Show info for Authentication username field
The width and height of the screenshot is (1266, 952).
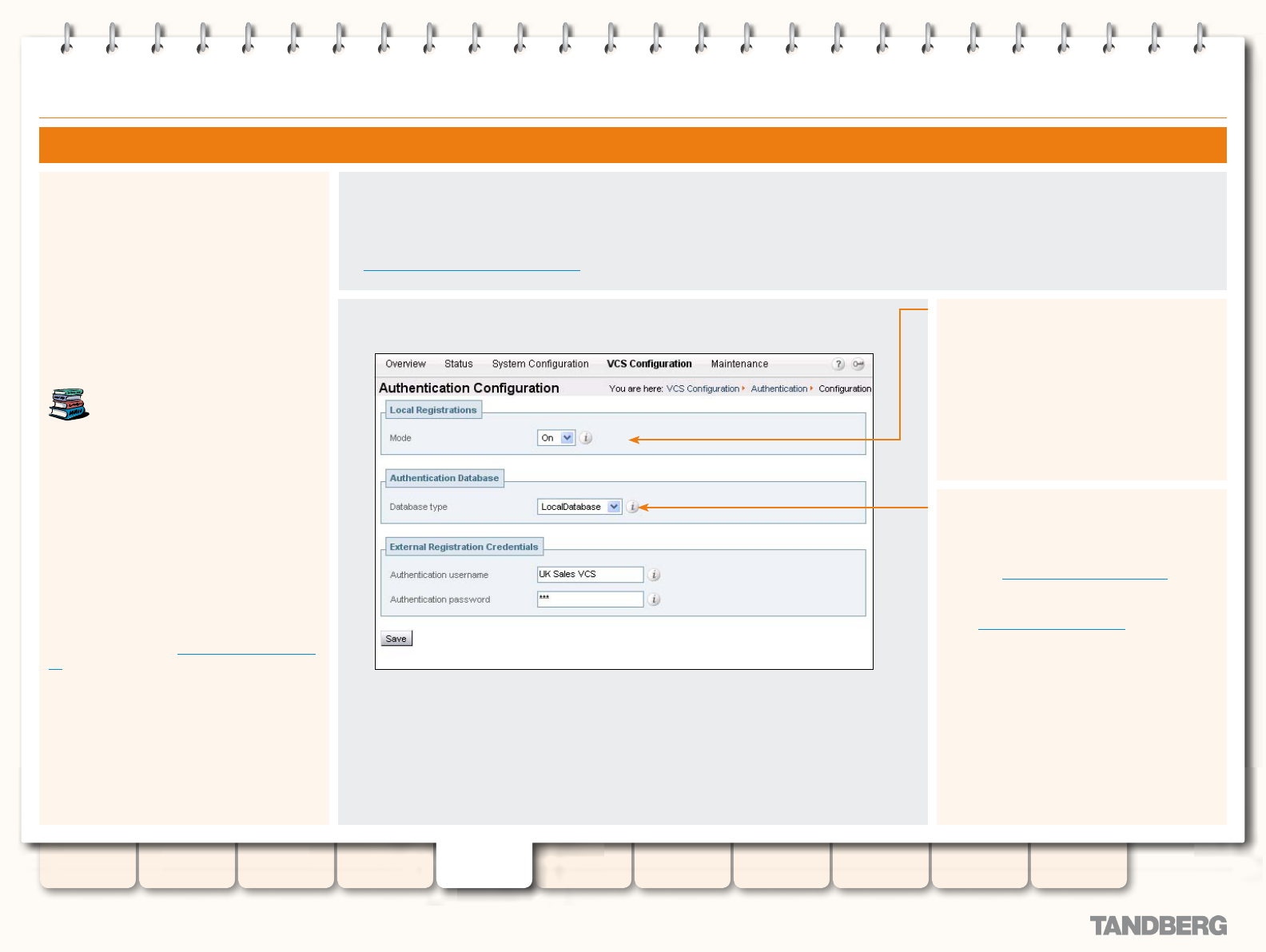point(654,575)
